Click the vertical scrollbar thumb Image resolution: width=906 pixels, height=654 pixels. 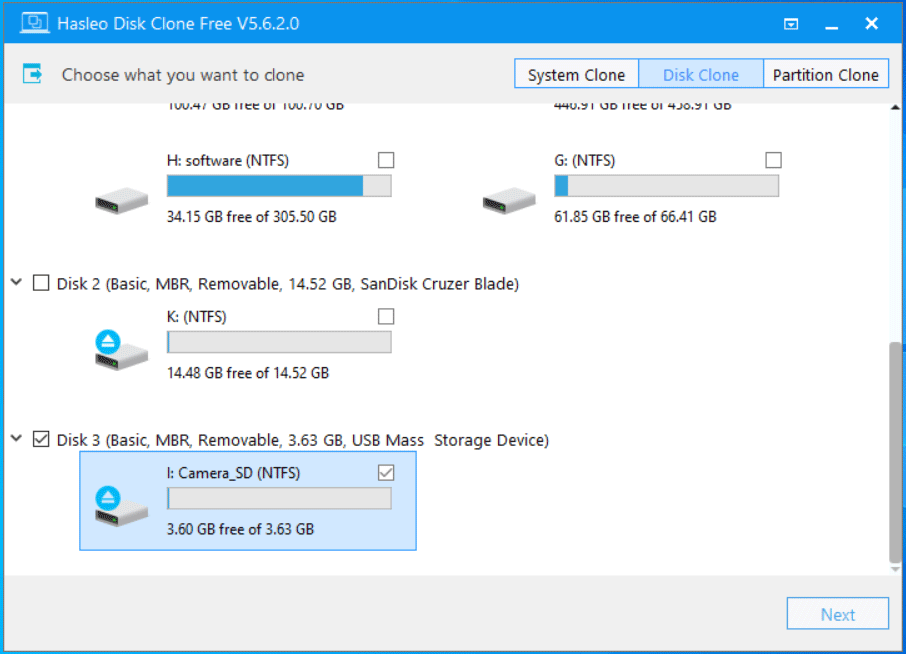[x=896, y=452]
